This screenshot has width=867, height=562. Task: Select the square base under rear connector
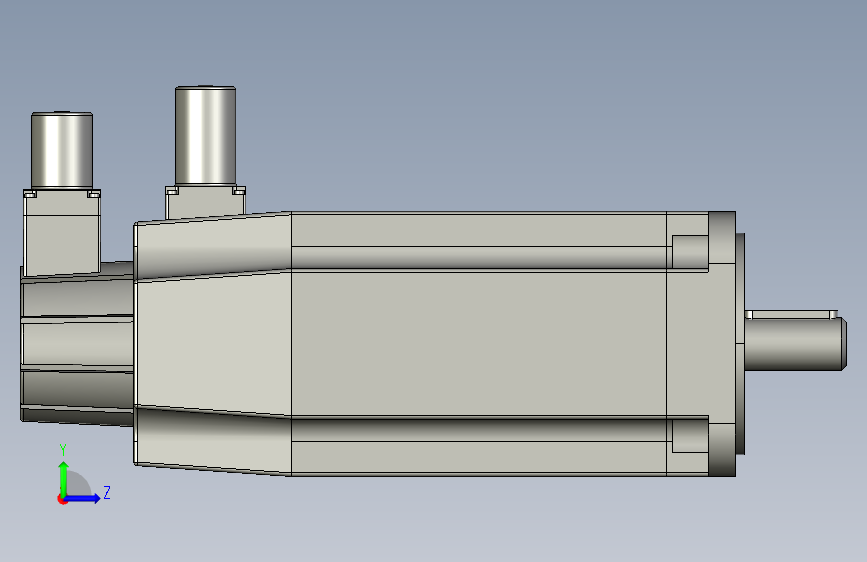pyautogui.click(x=62, y=232)
